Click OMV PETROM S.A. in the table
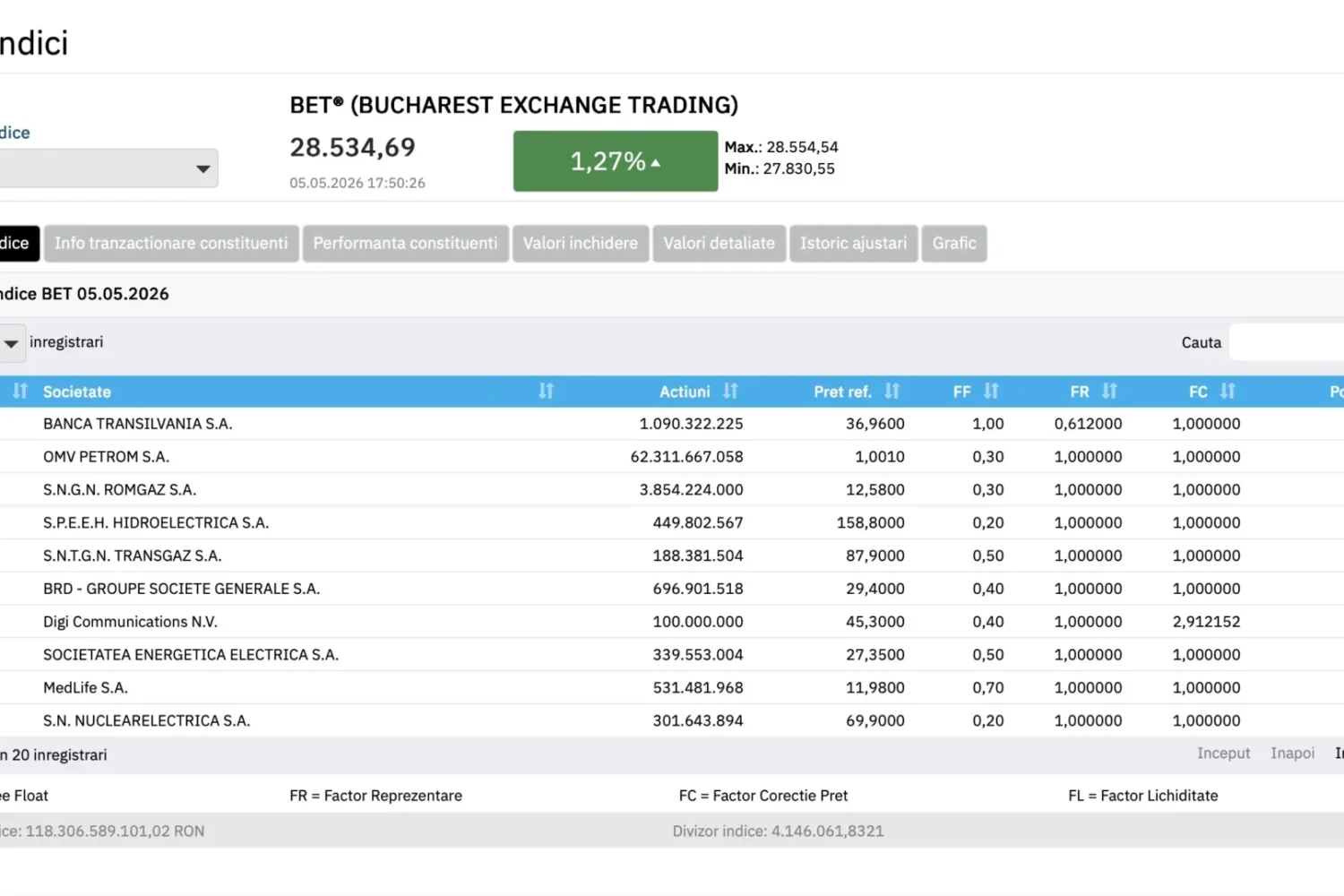Screen dimensions: 1344x896 click(107, 457)
